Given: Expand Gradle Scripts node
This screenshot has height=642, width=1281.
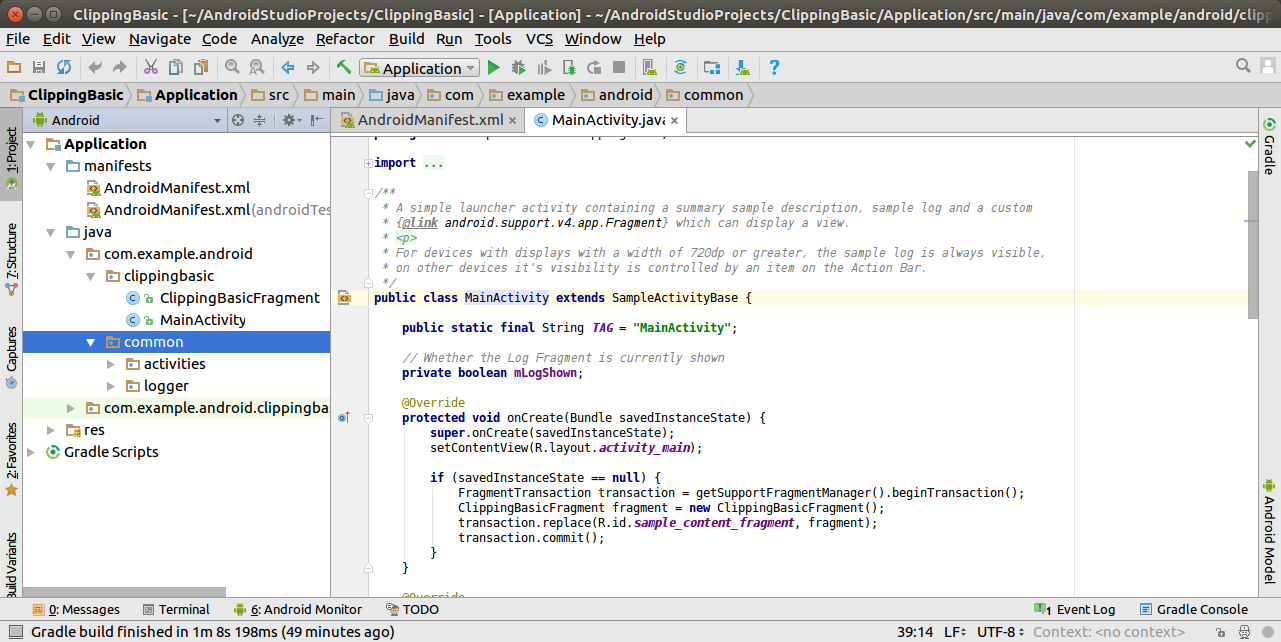Looking at the screenshot, I should coord(31,452).
